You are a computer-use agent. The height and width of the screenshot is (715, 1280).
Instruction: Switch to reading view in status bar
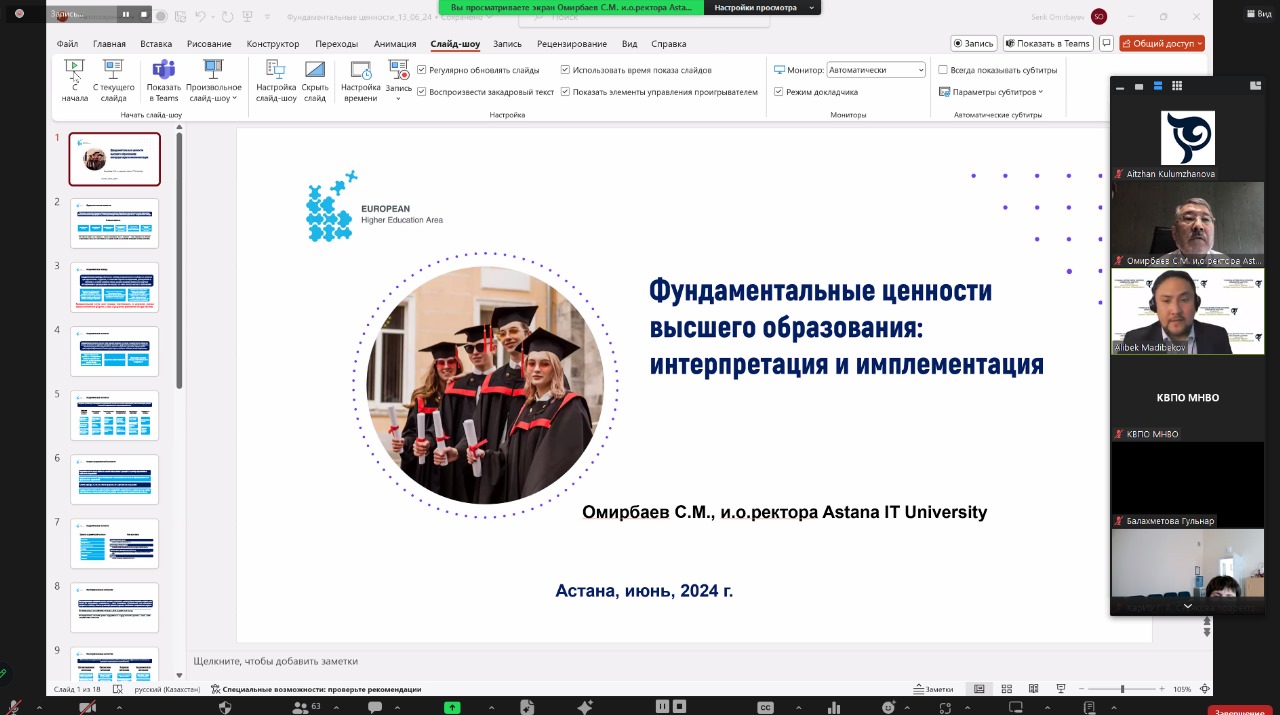(1034, 689)
